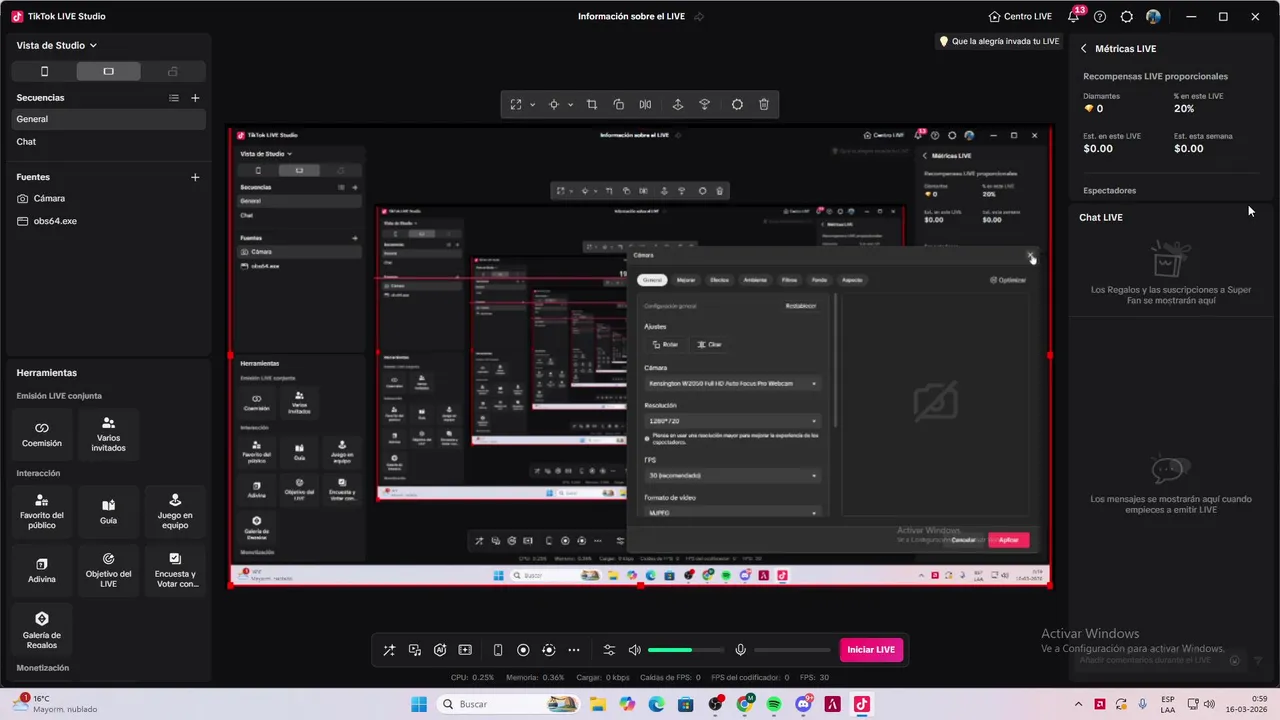This screenshot has height=720, width=1280.
Task: Open the Guía tool
Action: [108, 511]
